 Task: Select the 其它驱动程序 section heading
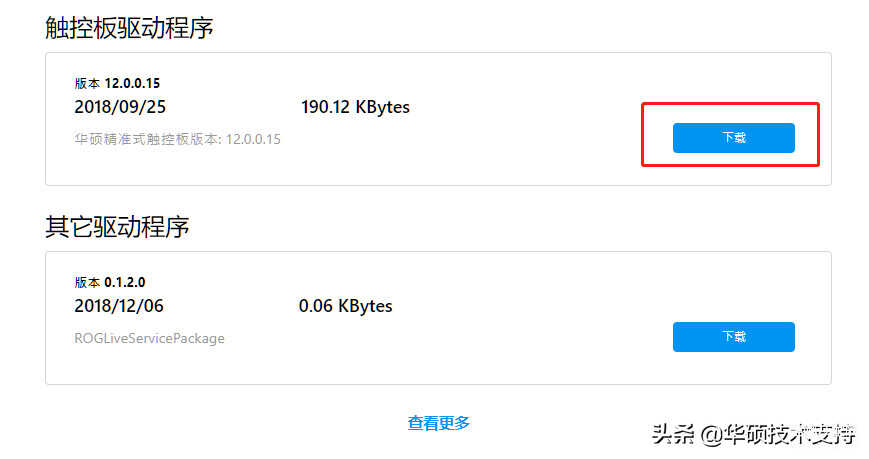(117, 227)
